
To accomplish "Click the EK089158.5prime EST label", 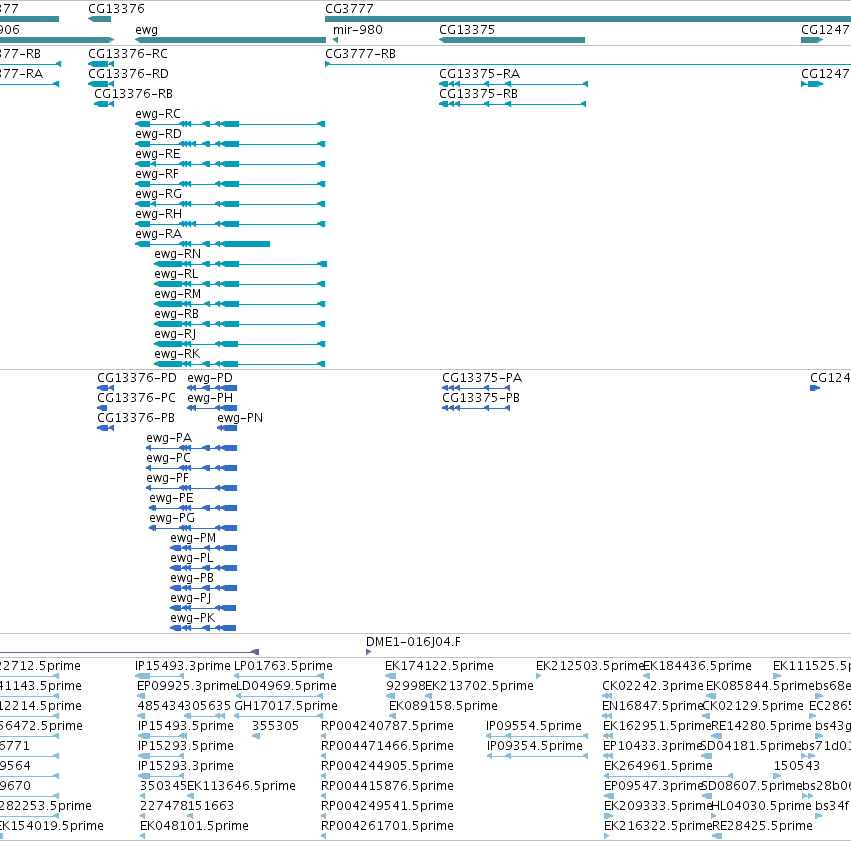I will tap(443, 706).
